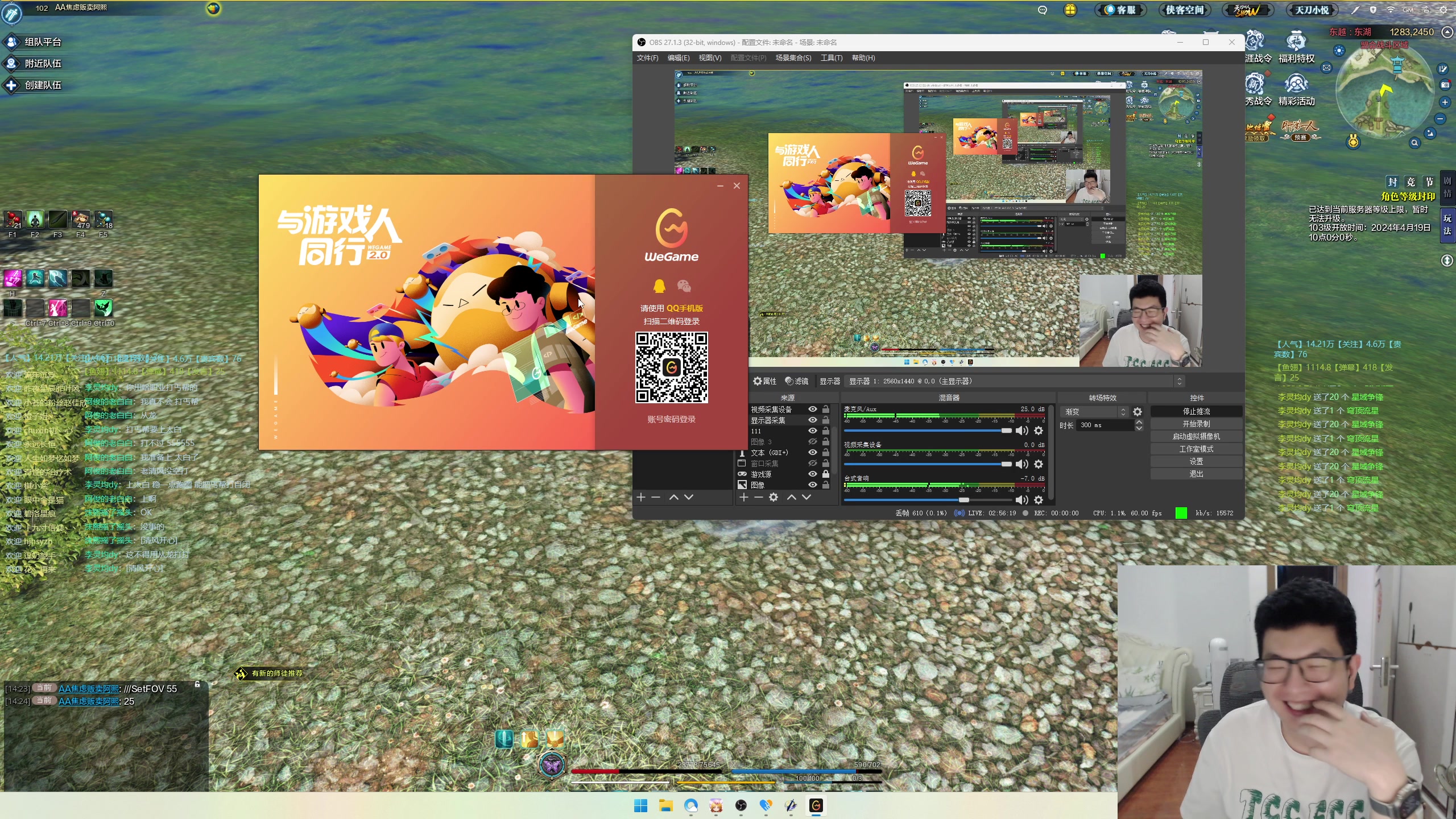The height and width of the screenshot is (819, 1456).
Task: Open 台式音响 mixer settings gear
Action: coord(1039,499)
